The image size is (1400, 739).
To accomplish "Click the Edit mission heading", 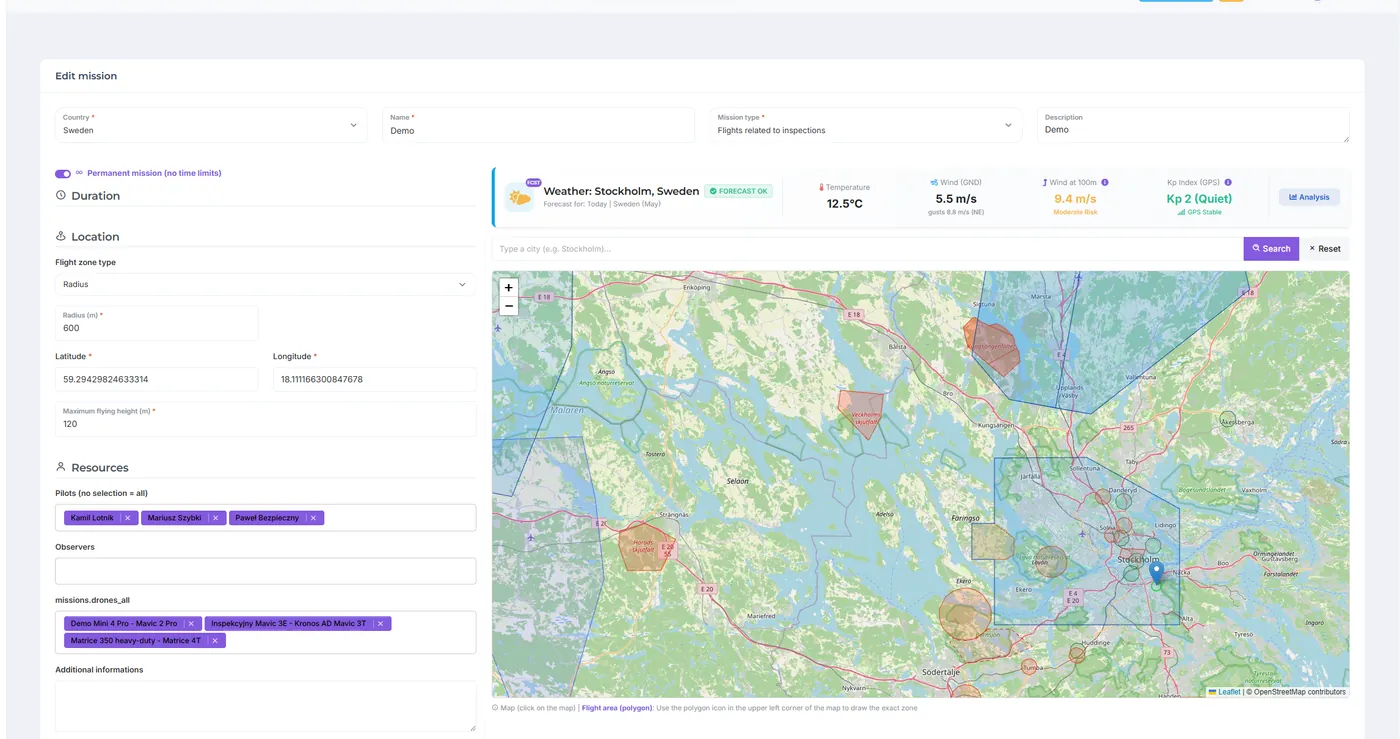I will coord(86,76).
